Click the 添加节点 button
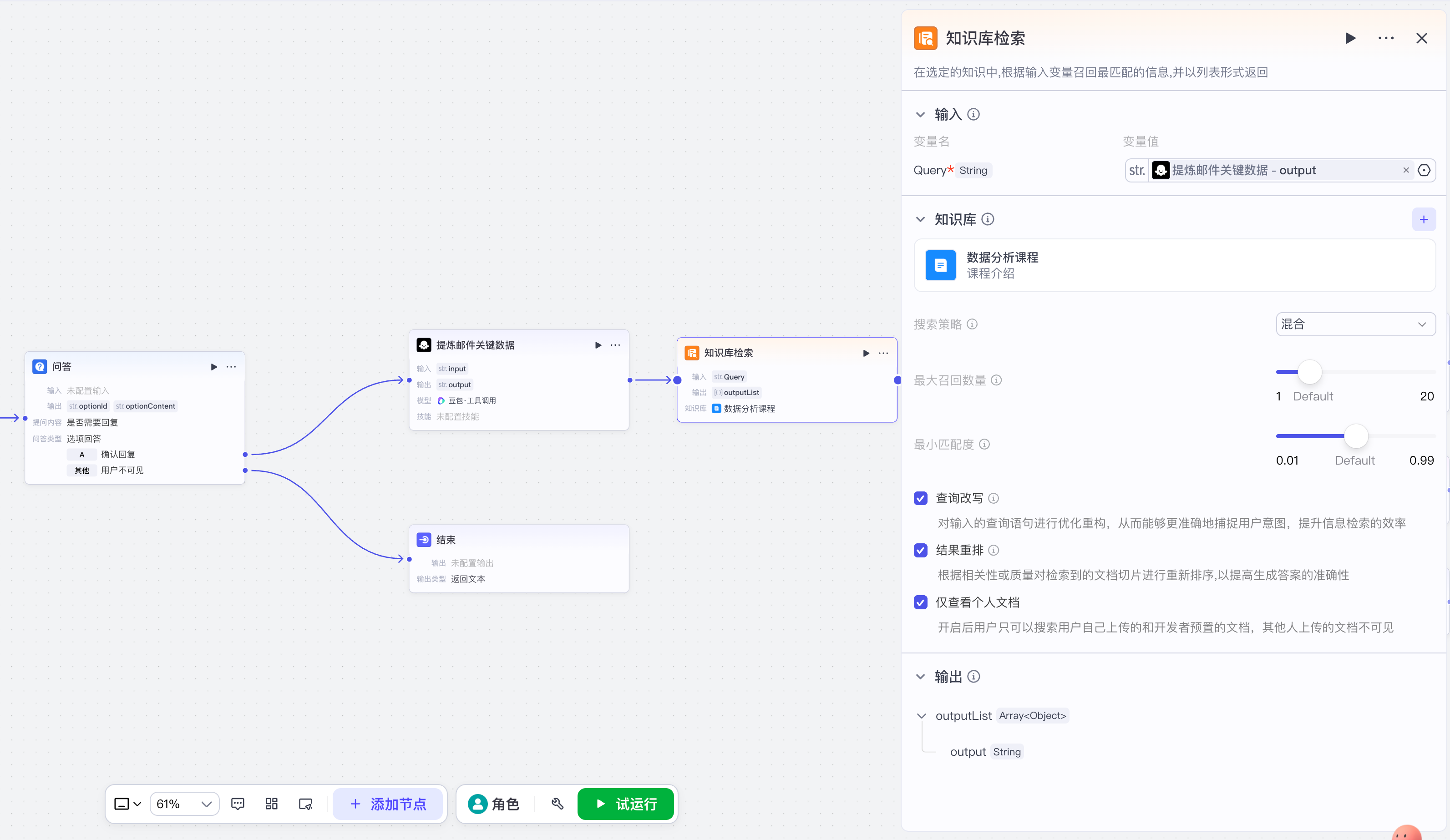1450x840 pixels. (x=388, y=804)
